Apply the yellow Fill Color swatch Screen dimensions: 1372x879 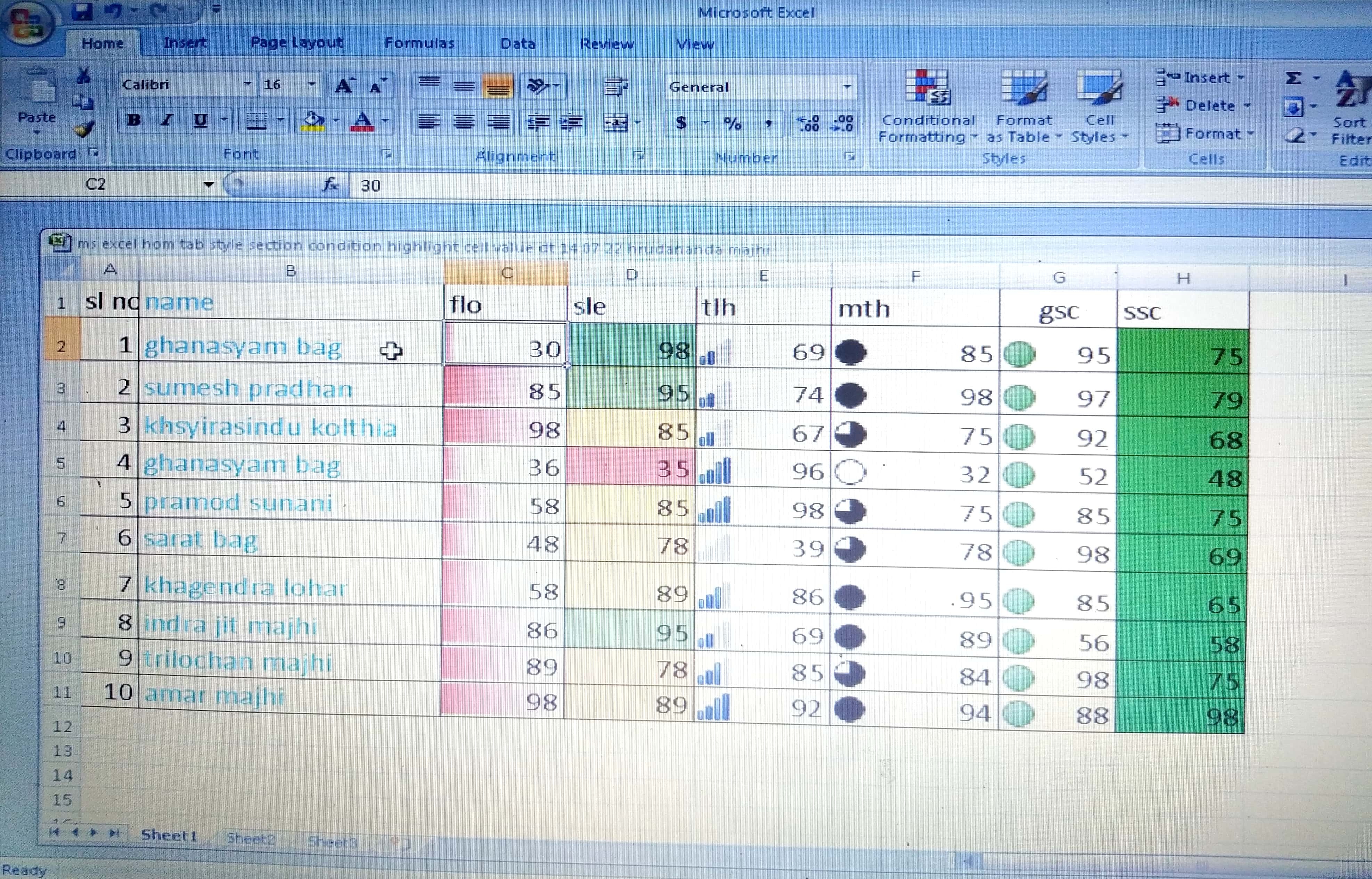[x=313, y=121]
